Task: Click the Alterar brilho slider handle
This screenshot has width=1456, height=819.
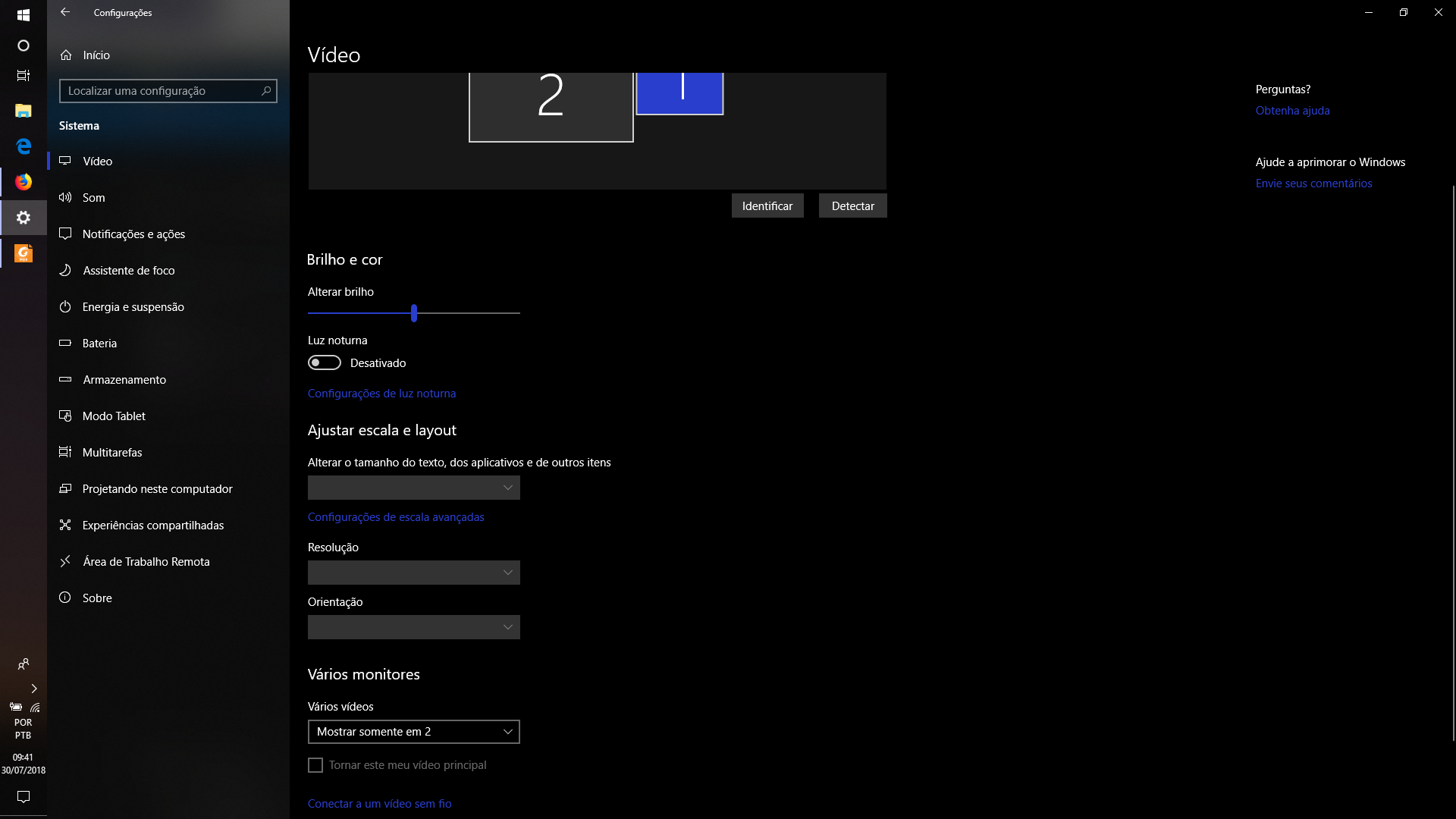Action: [x=414, y=313]
